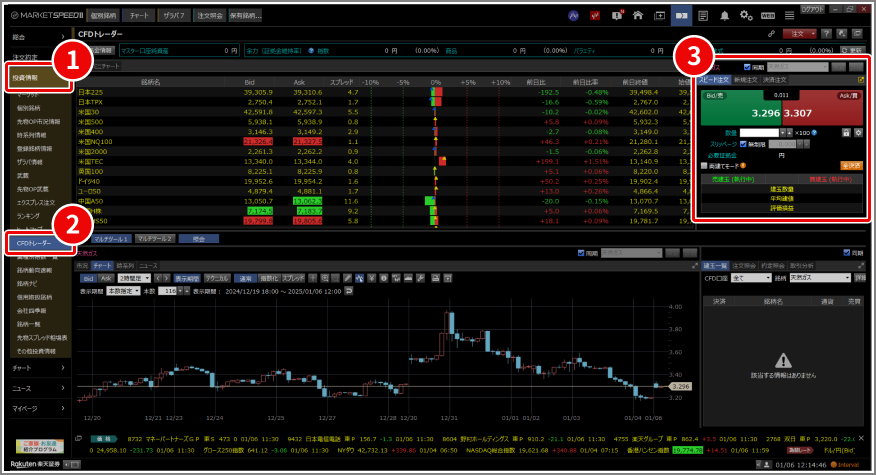Open the 時系列 tab above the chart
This screenshot has height=475, width=876.
point(125,266)
